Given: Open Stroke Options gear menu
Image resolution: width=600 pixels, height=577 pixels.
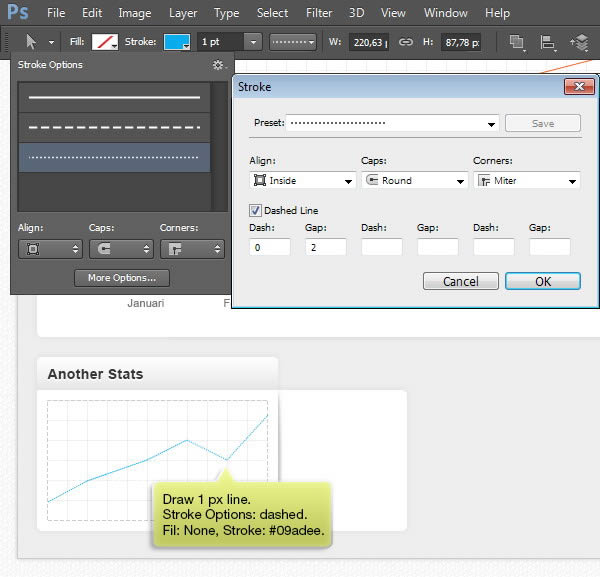Looking at the screenshot, I should point(217,65).
